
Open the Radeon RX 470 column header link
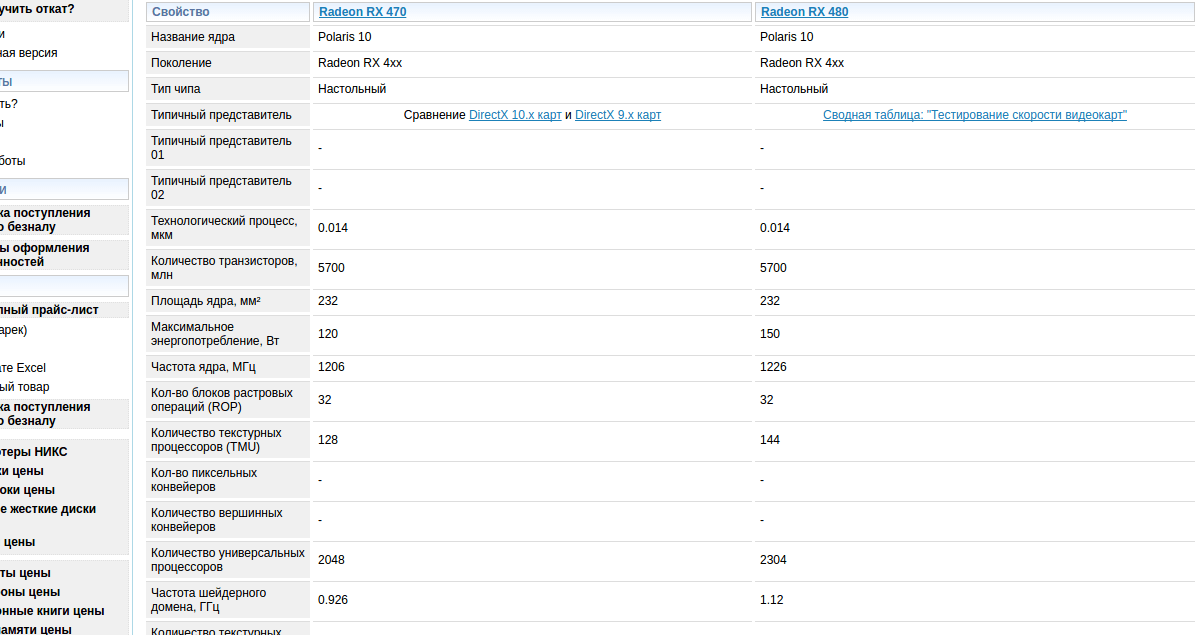[362, 12]
